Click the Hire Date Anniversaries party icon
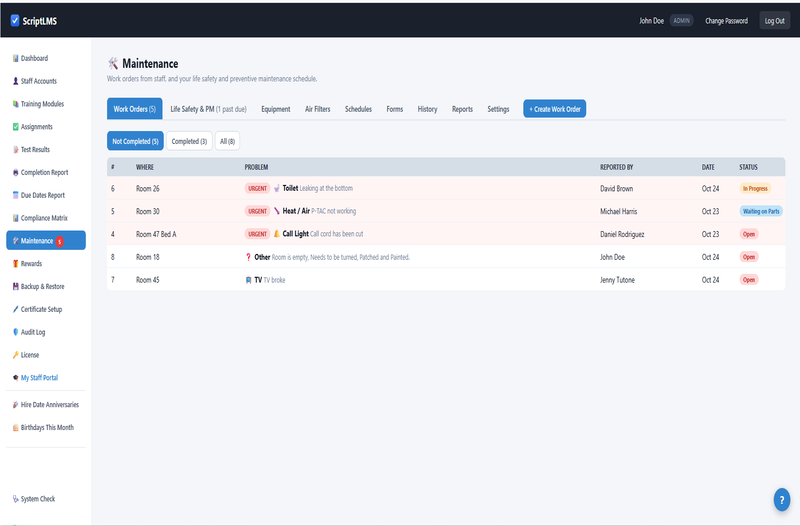This screenshot has height=526, width=800. click(x=15, y=405)
